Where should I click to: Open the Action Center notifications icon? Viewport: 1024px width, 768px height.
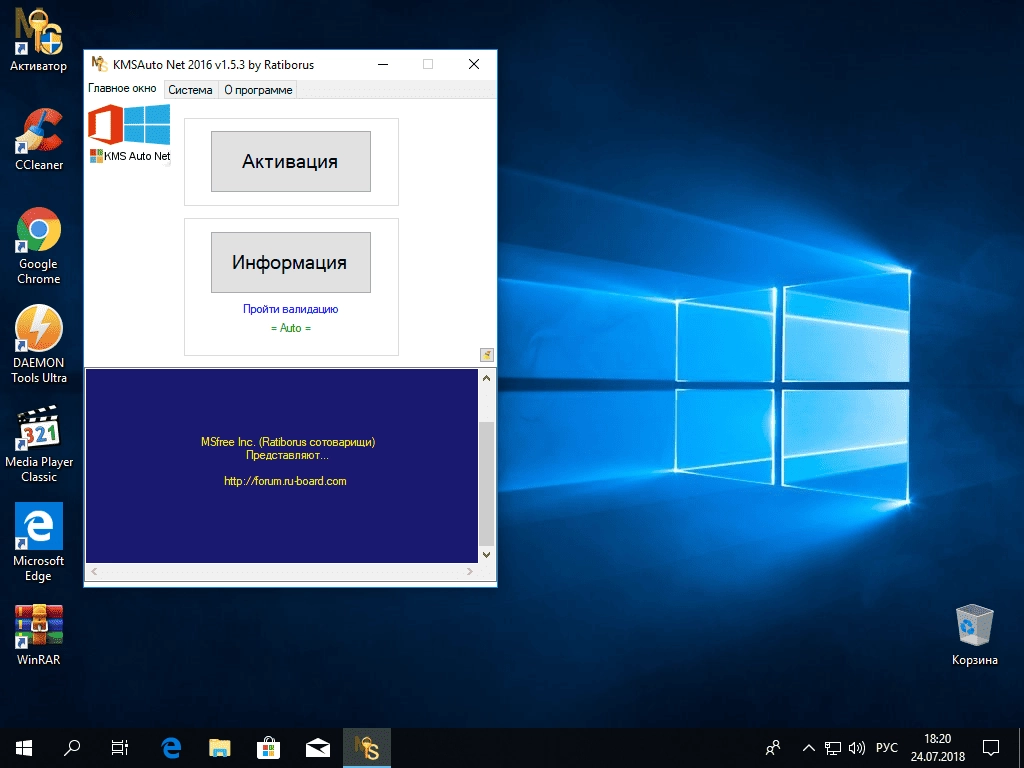click(991, 748)
